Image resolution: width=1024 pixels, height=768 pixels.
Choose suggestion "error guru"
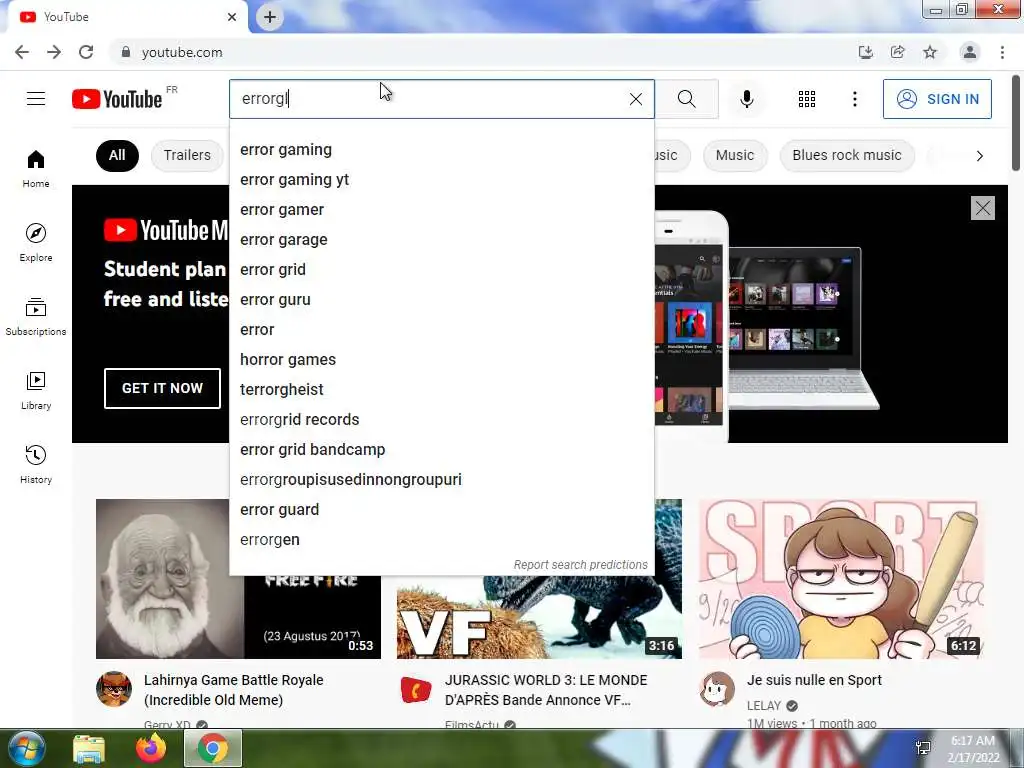pos(441,300)
